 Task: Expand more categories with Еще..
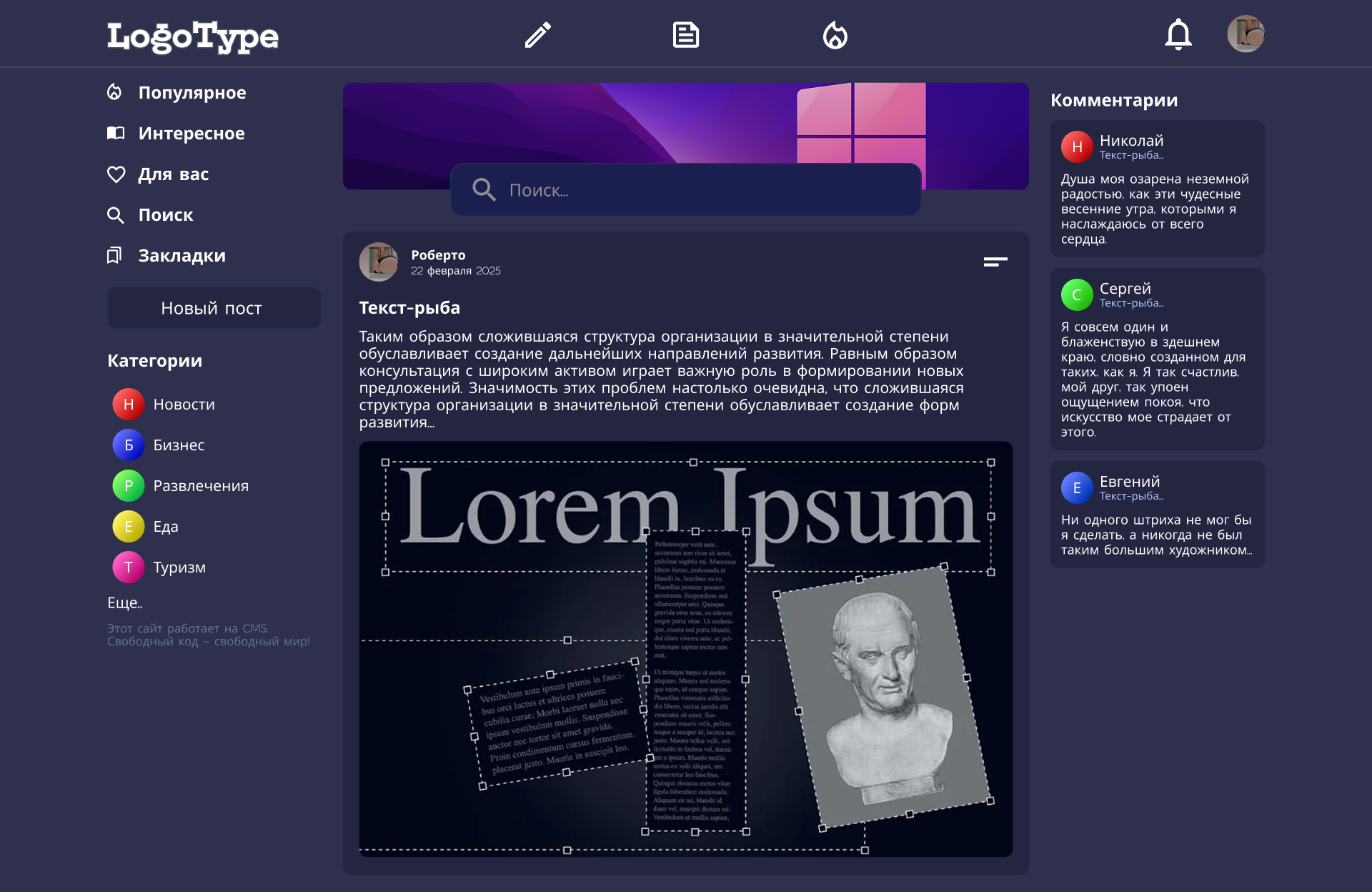[125, 603]
